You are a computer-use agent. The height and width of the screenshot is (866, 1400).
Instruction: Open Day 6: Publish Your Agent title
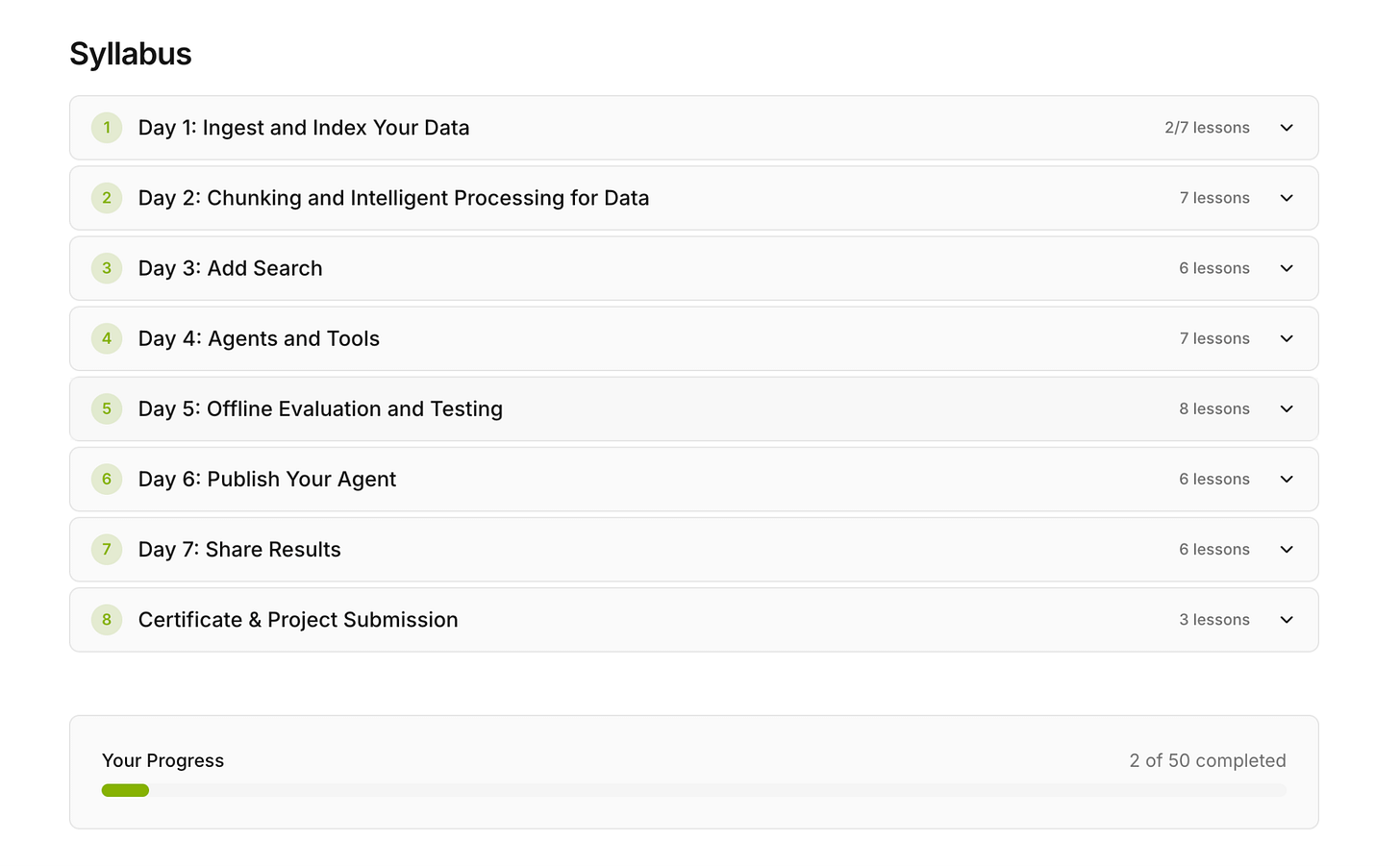coord(267,479)
